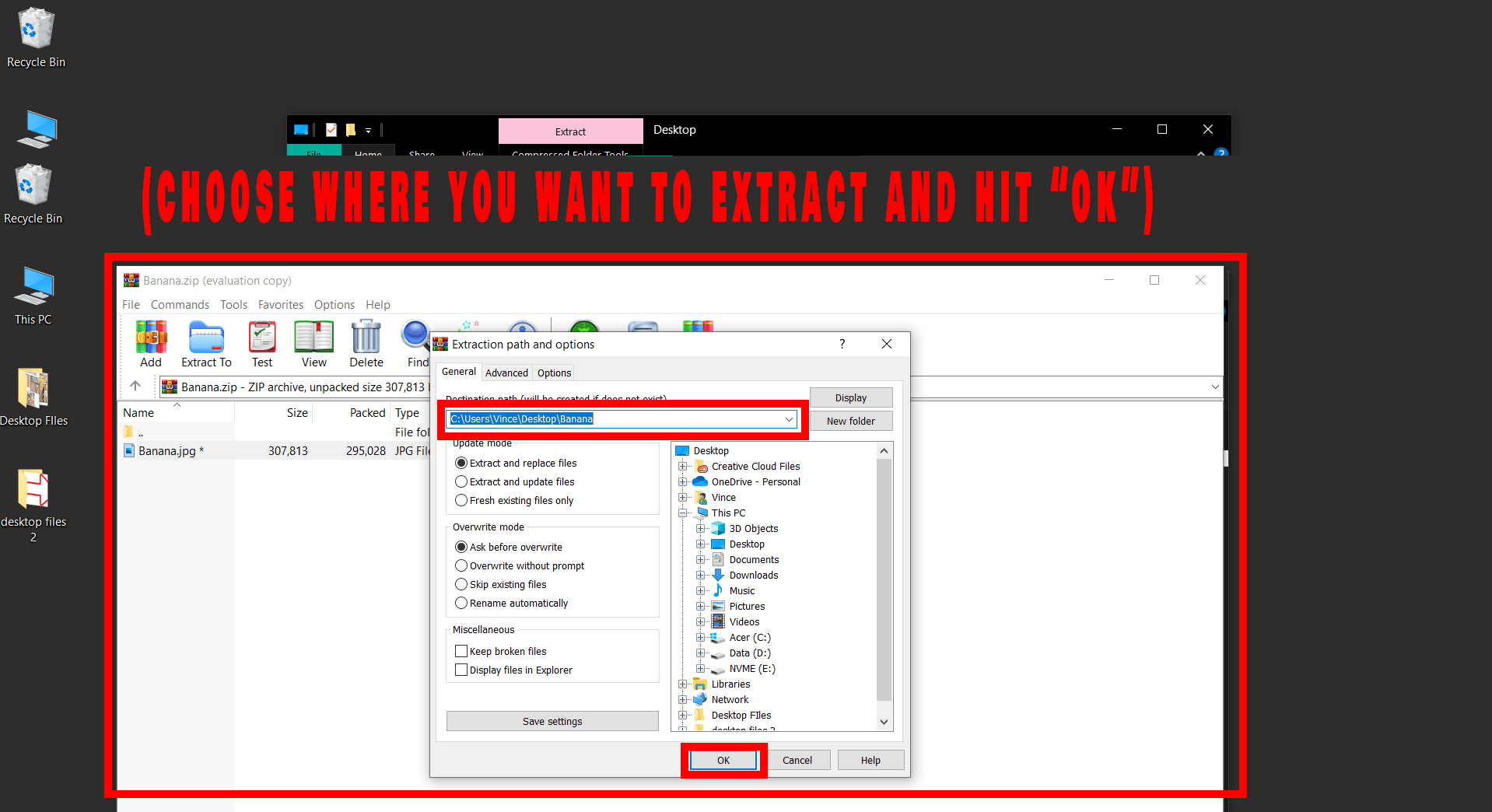Check the Keep broken files option
The height and width of the screenshot is (812, 1492).
(x=461, y=651)
